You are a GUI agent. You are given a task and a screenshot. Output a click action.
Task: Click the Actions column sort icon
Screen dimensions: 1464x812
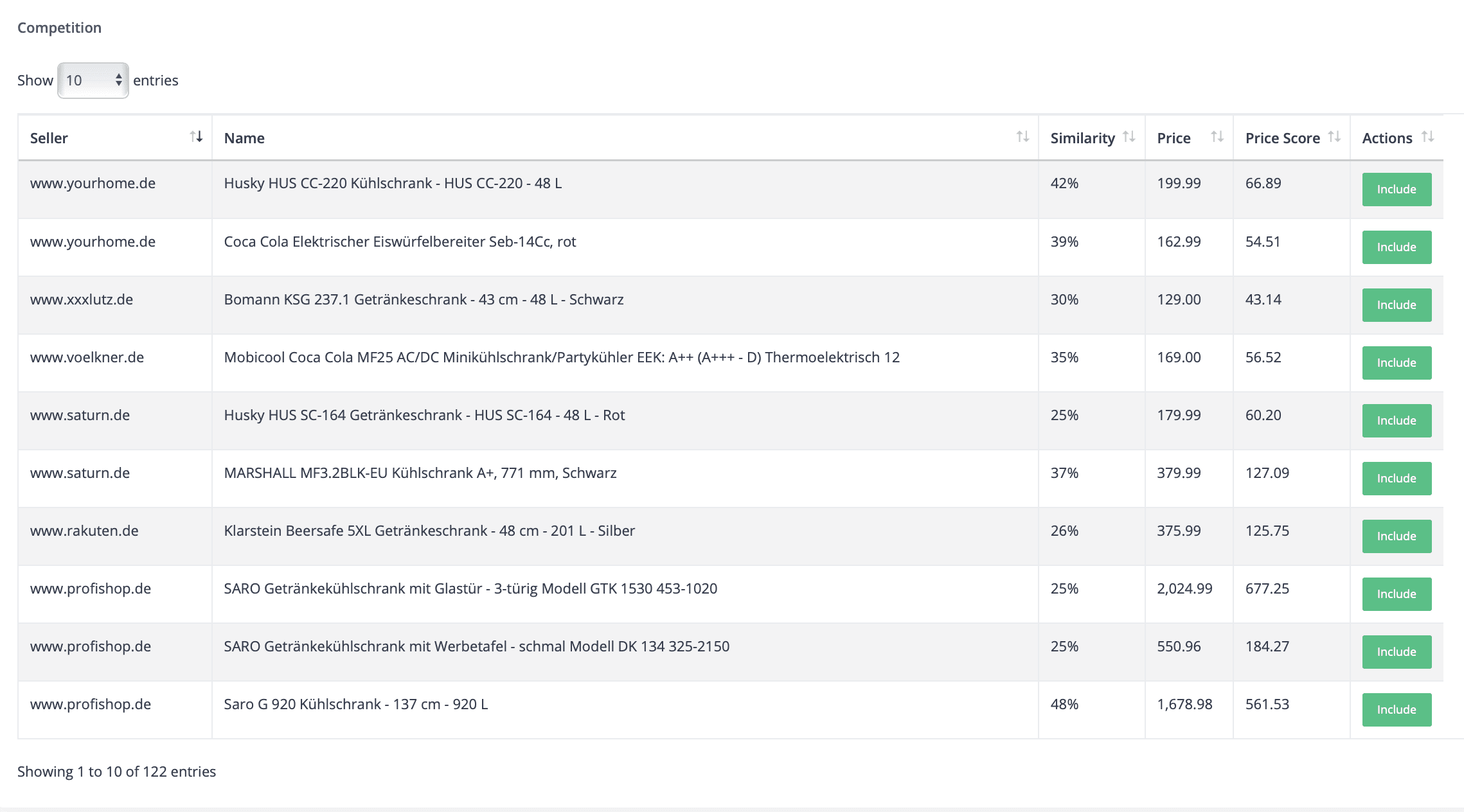(1427, 137)
